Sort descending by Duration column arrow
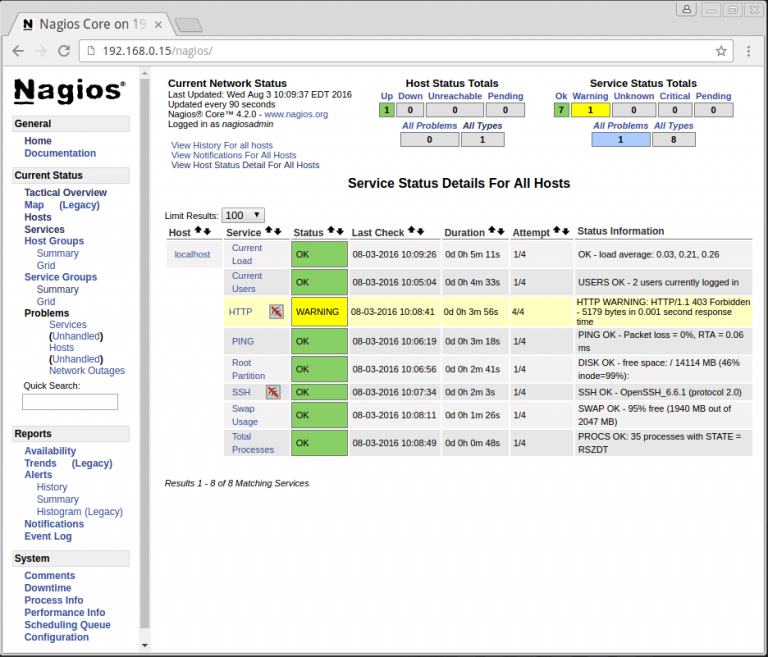This screenshot has height=657, width=768. pos(500,232)
